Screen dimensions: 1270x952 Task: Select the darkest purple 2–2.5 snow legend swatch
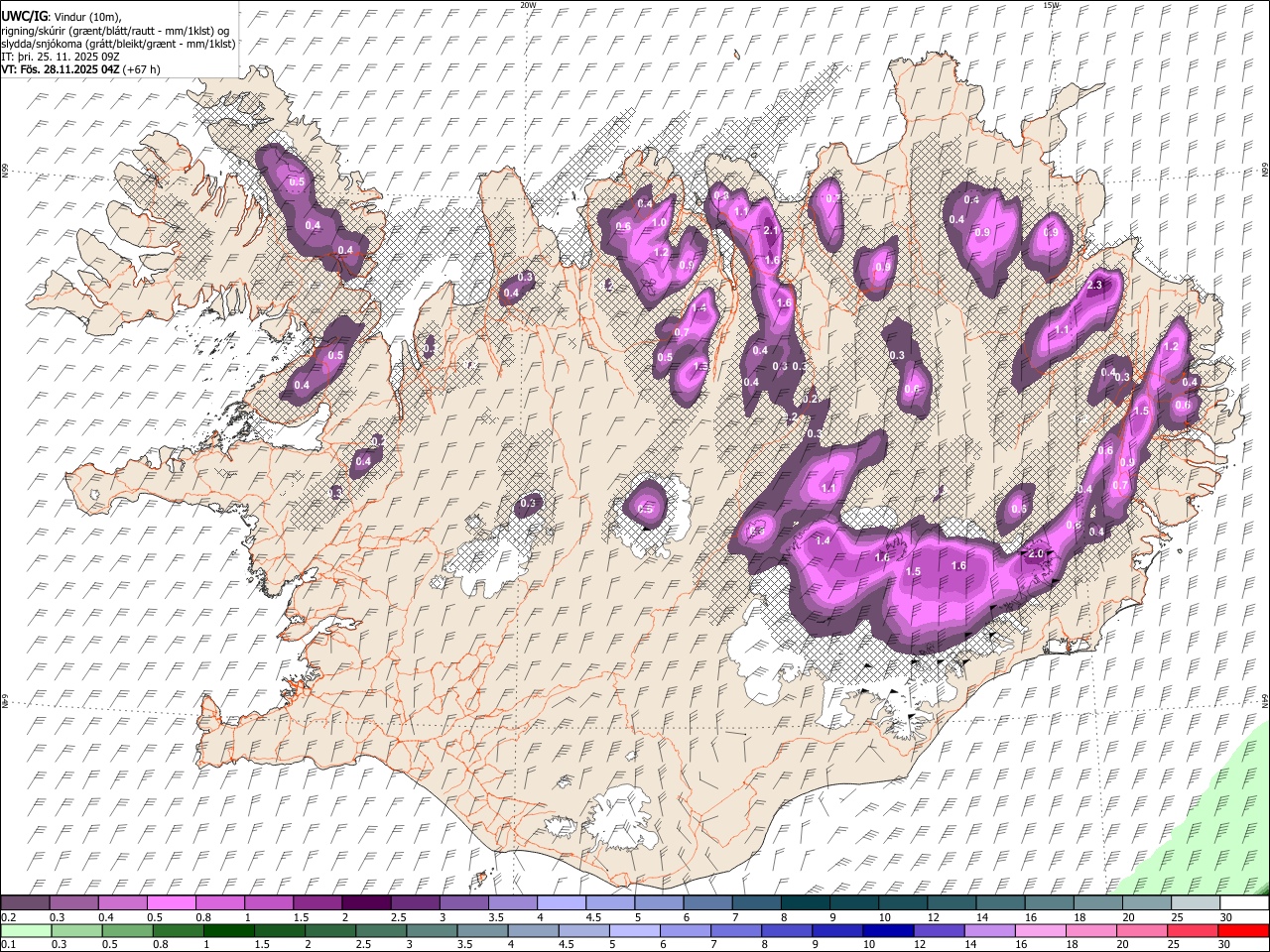[366, 903]
